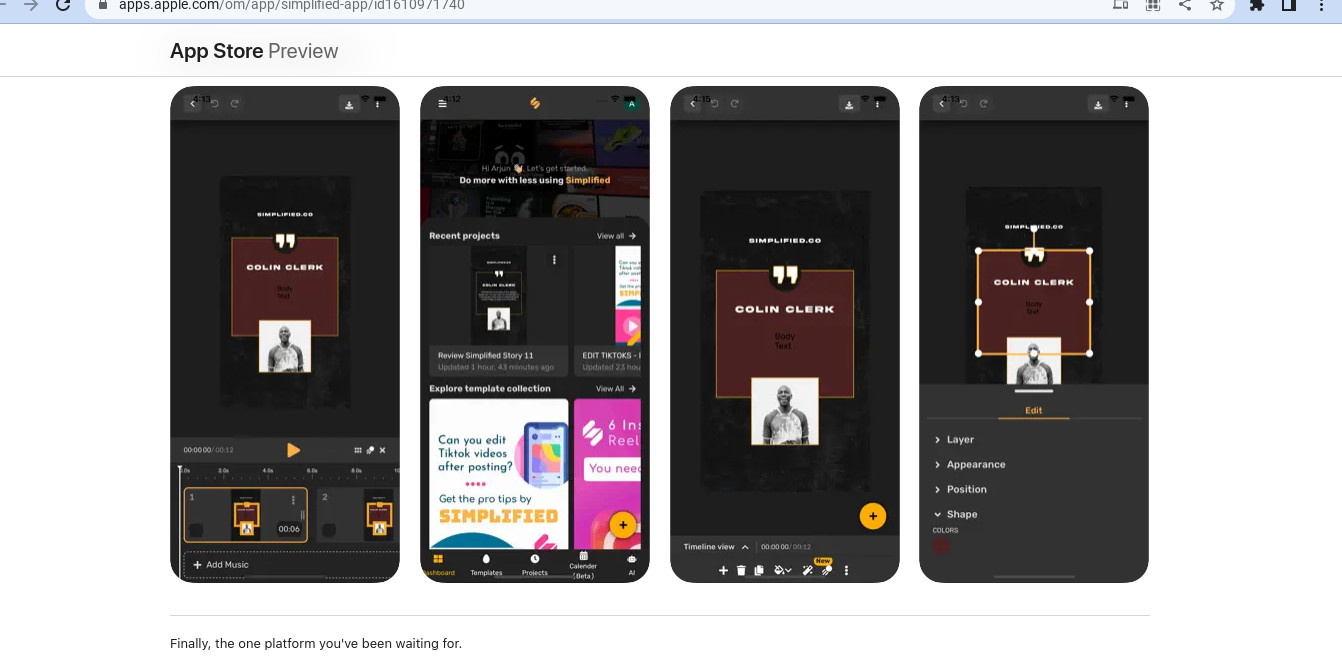Select the Edit tab in fourth screenshot

coord(1034,411)
